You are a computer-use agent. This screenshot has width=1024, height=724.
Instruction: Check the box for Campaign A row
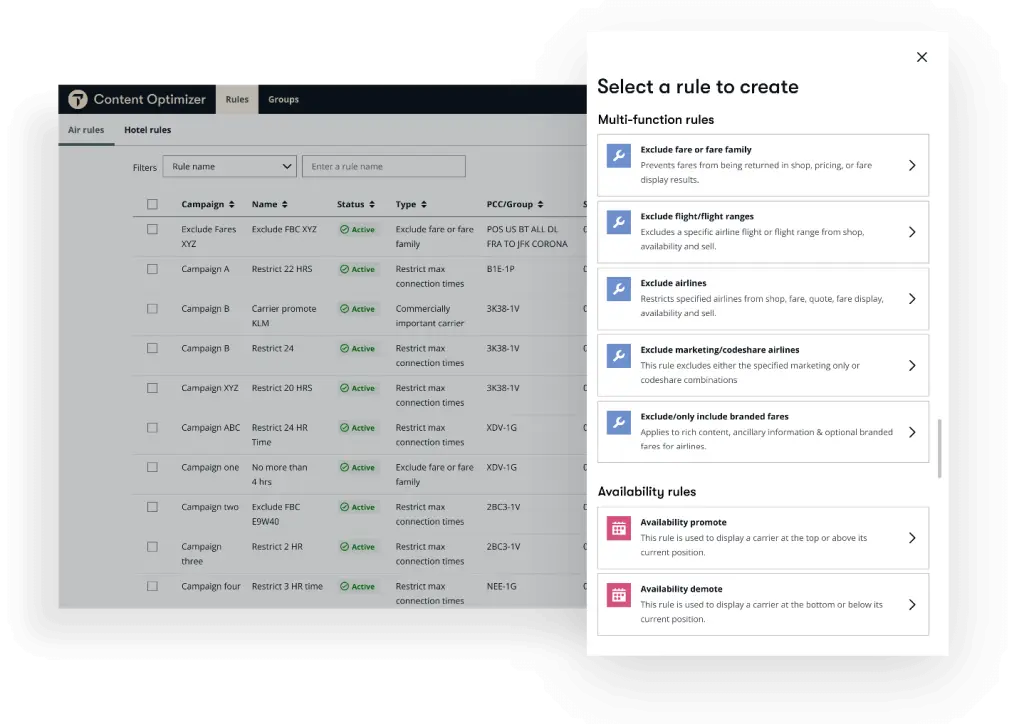[x=152, y=269]
